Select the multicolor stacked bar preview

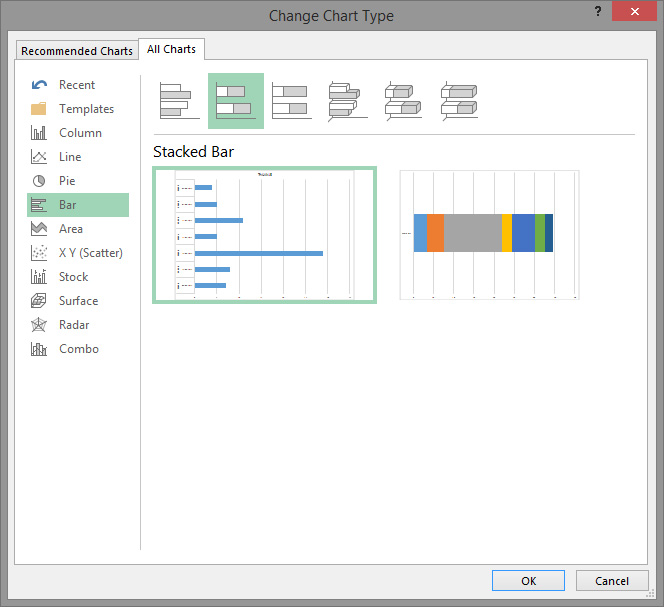[x=489, y=235]
